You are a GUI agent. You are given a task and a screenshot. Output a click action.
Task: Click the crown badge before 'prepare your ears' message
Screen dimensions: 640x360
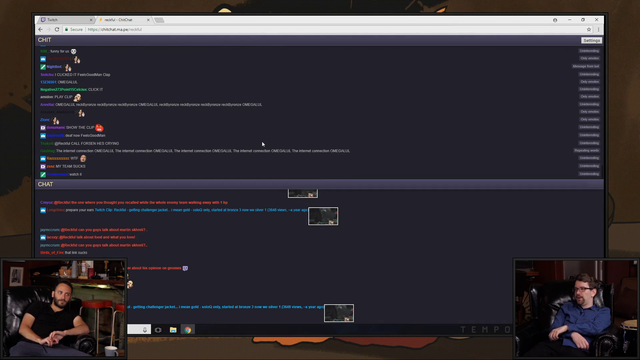(x=43, y=210)
